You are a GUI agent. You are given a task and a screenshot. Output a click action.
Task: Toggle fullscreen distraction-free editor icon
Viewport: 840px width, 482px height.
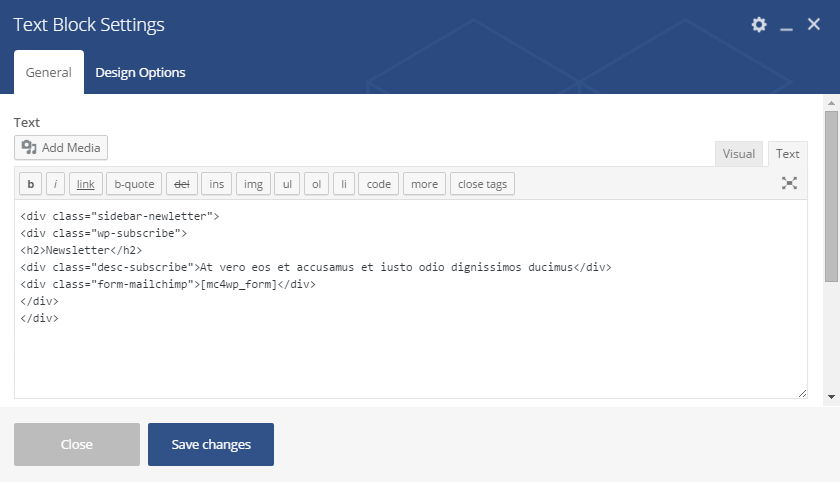(790, 183)
